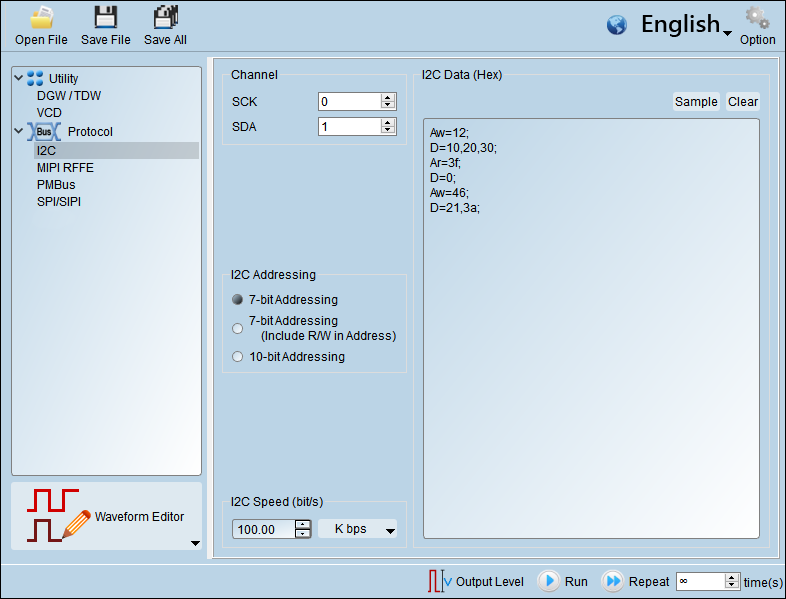The image size is (786, 599).
Task: Click the globe language icon
Action: coord(617,25)
